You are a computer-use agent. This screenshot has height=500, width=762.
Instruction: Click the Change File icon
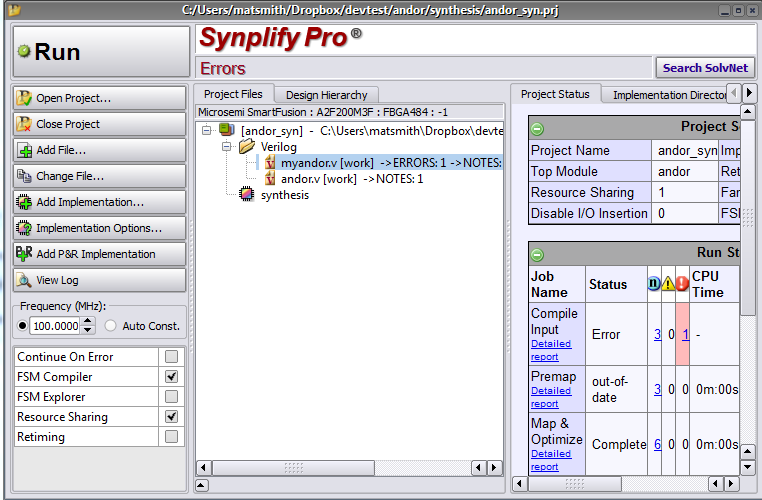pyautogui.click(x=25, y=176)
